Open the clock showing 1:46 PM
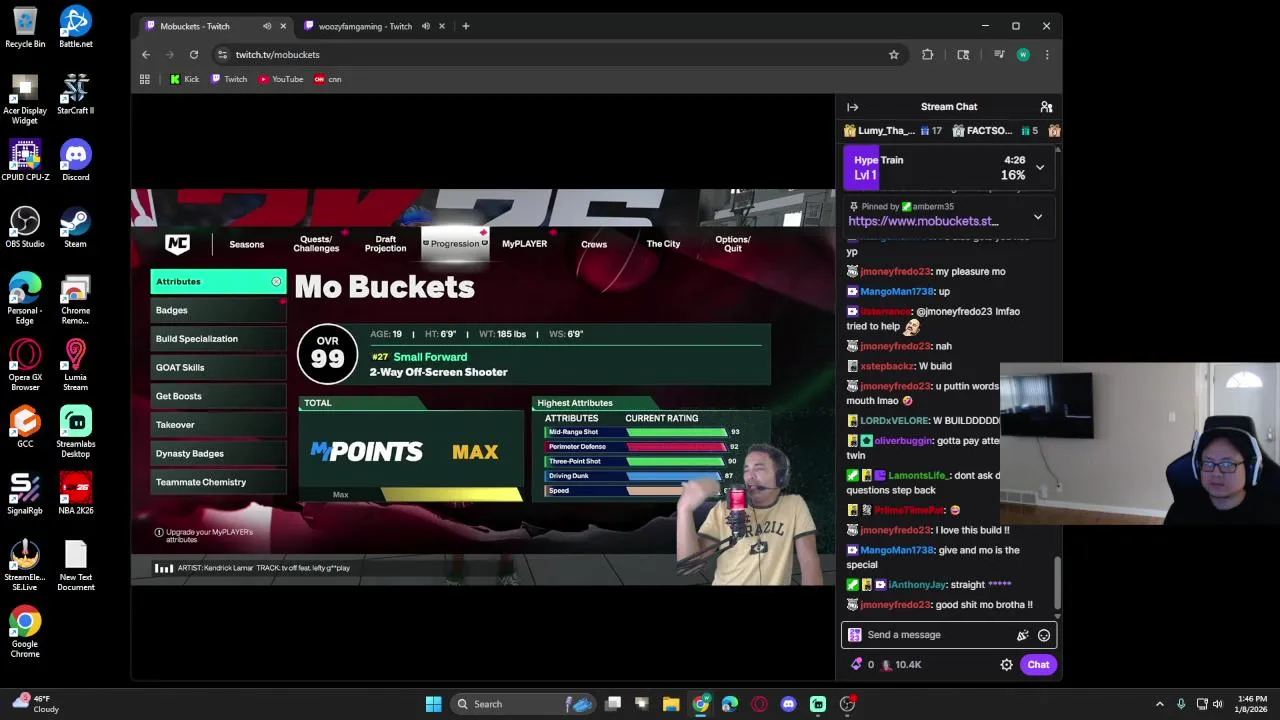1280x720 pixels. tap(1252, 704)
